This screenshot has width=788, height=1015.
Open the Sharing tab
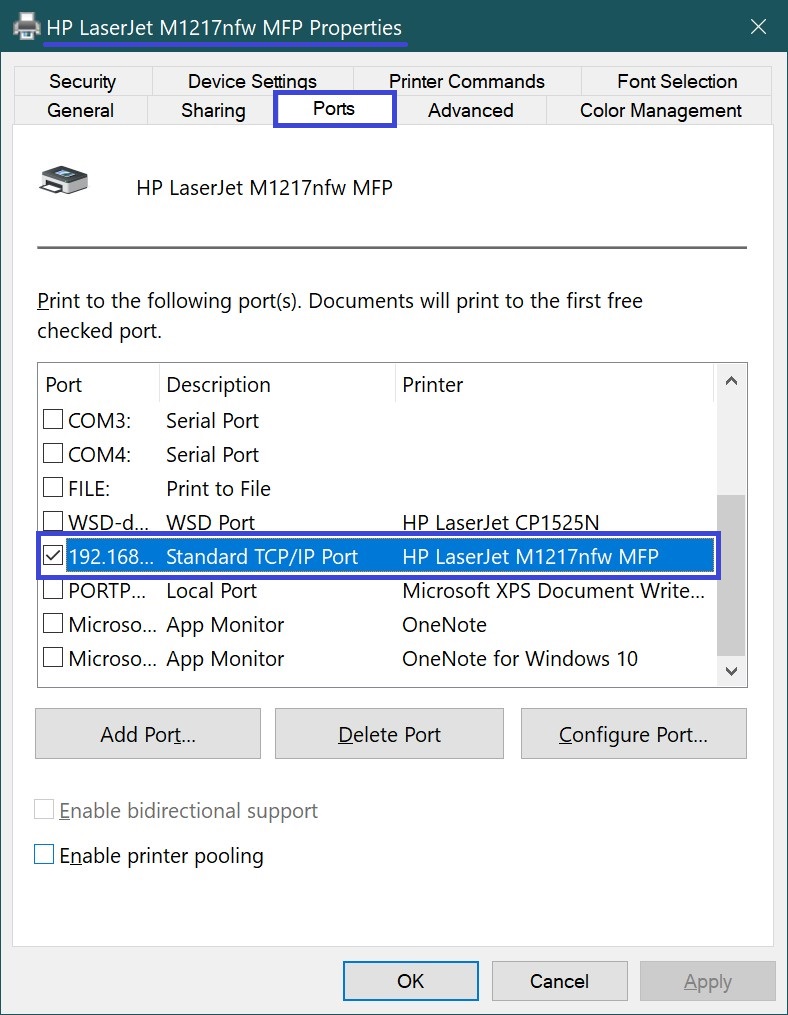(x=213, y=110)
